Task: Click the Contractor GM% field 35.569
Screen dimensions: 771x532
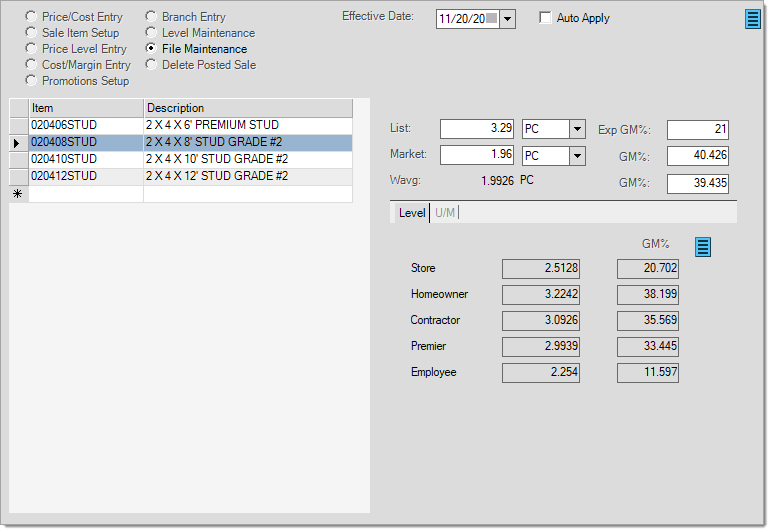Action: coord(648,321)
